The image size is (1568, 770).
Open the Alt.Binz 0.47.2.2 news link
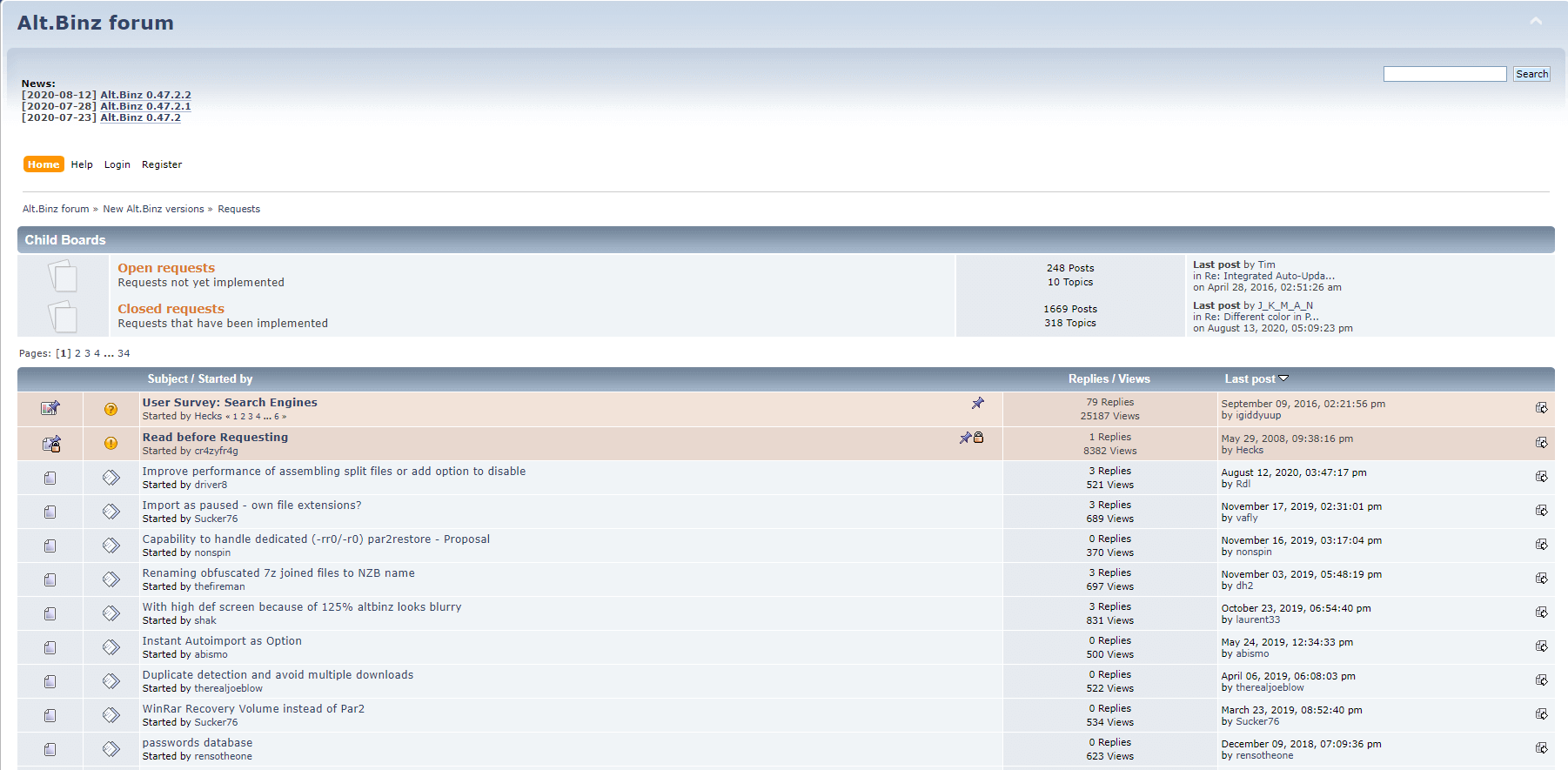tap(145, 95)
